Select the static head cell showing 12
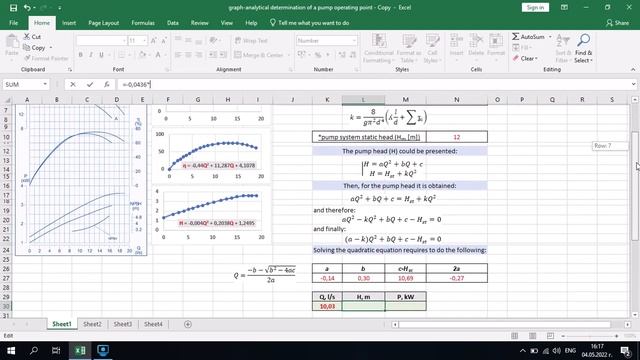Screen dimensions: 640x360 [456, 137]
